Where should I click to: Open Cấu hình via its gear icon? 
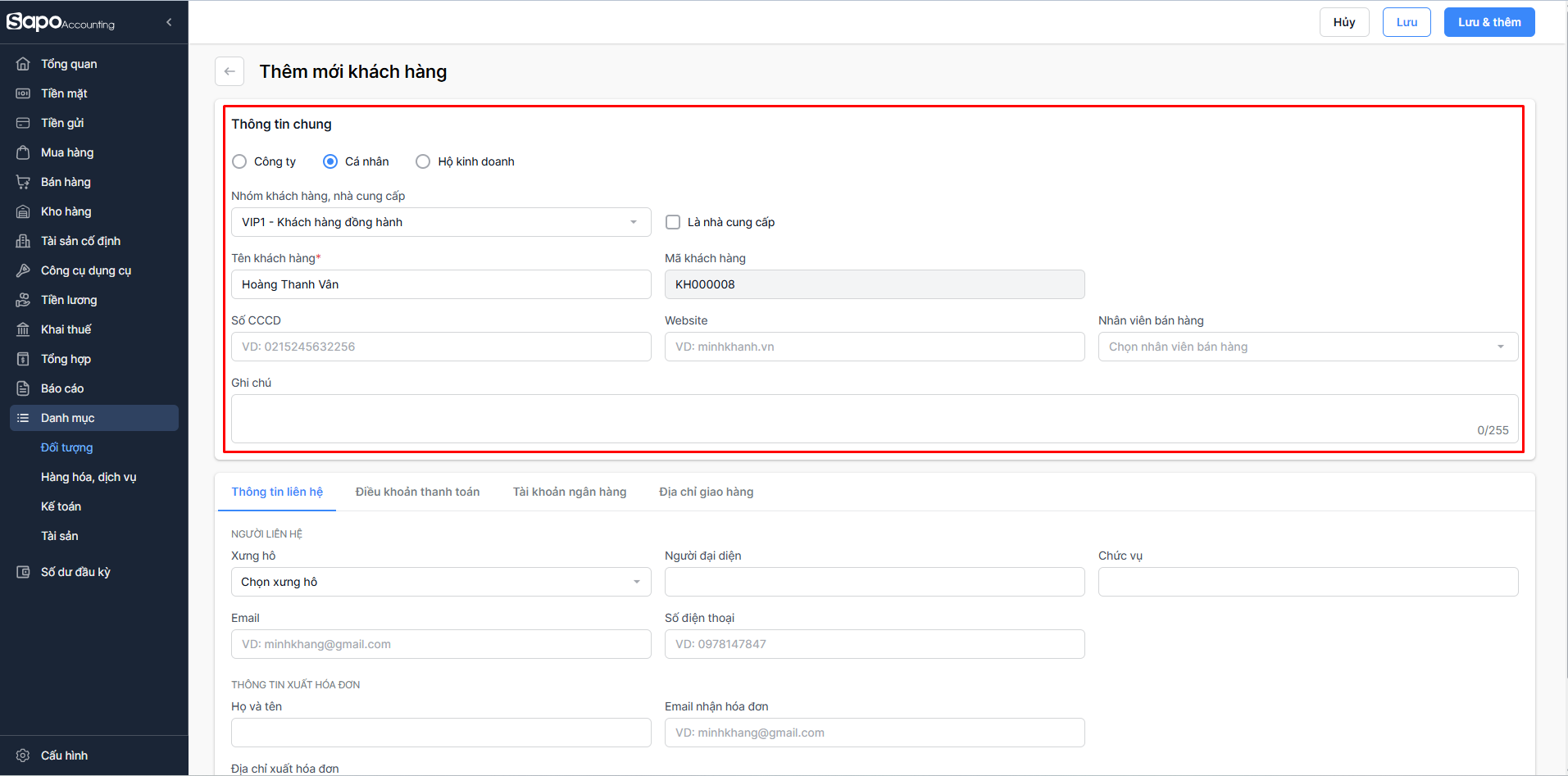click(23, 756)
